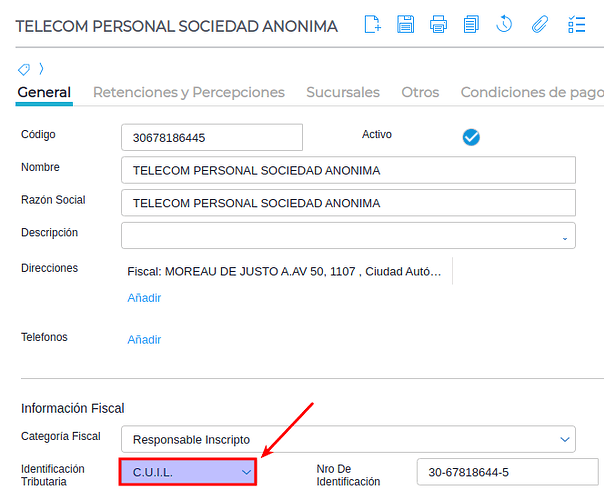Click Añadir next to Telefonos
Screen dimensions: 604x500
pyautogui.click(x=144, y=340)
